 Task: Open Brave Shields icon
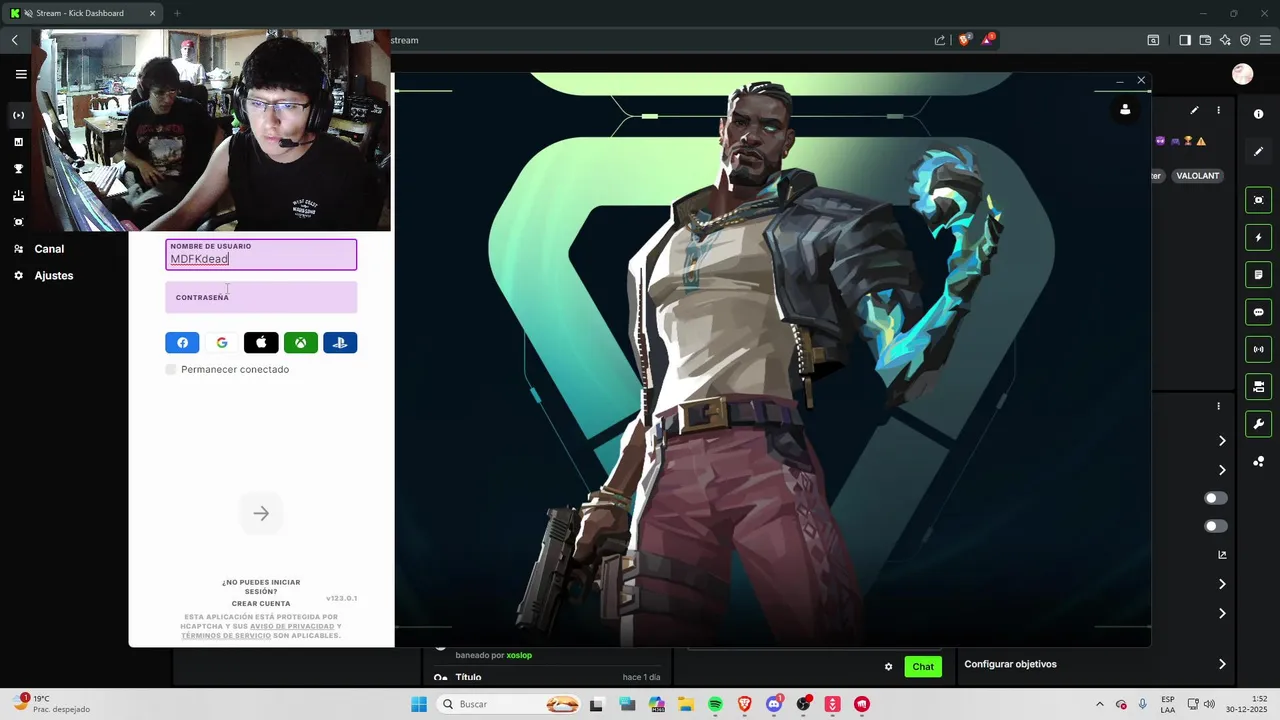965,40
